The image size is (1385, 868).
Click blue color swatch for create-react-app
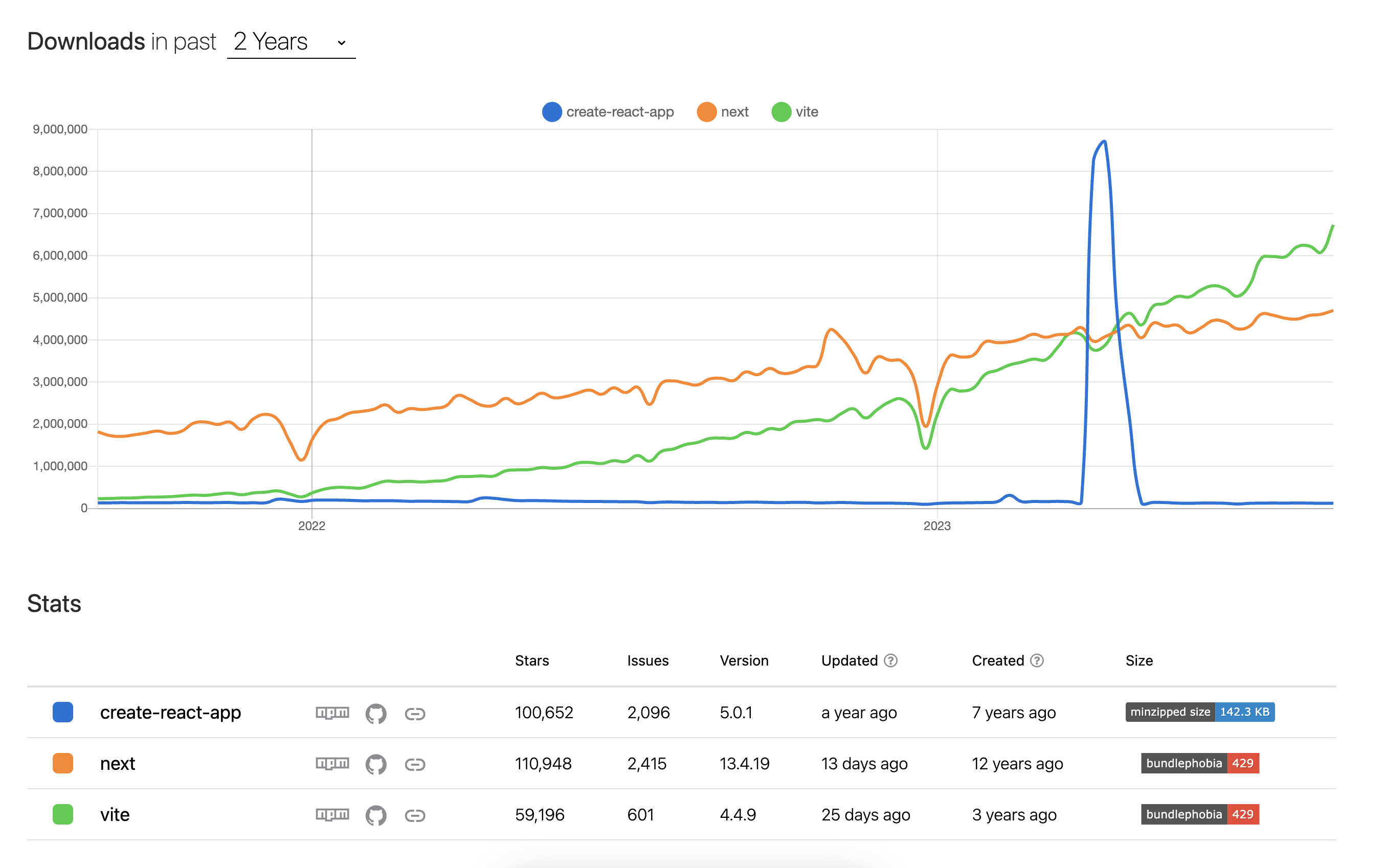(62, 712)
